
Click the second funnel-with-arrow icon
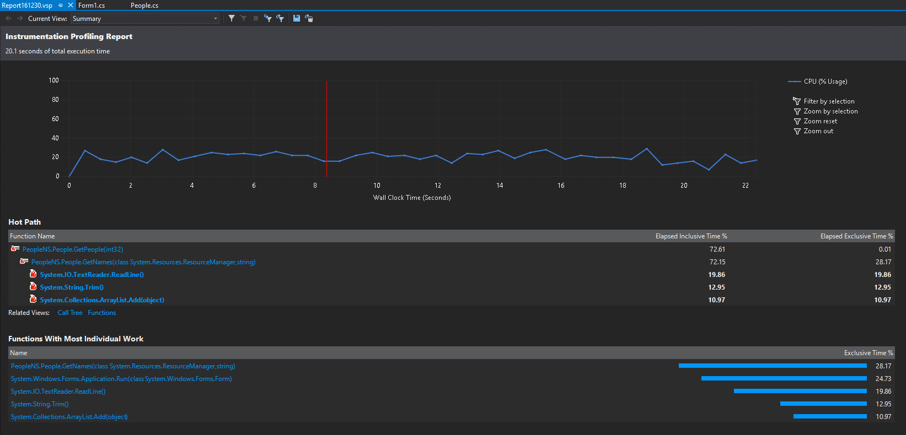[x=280, y=18]
